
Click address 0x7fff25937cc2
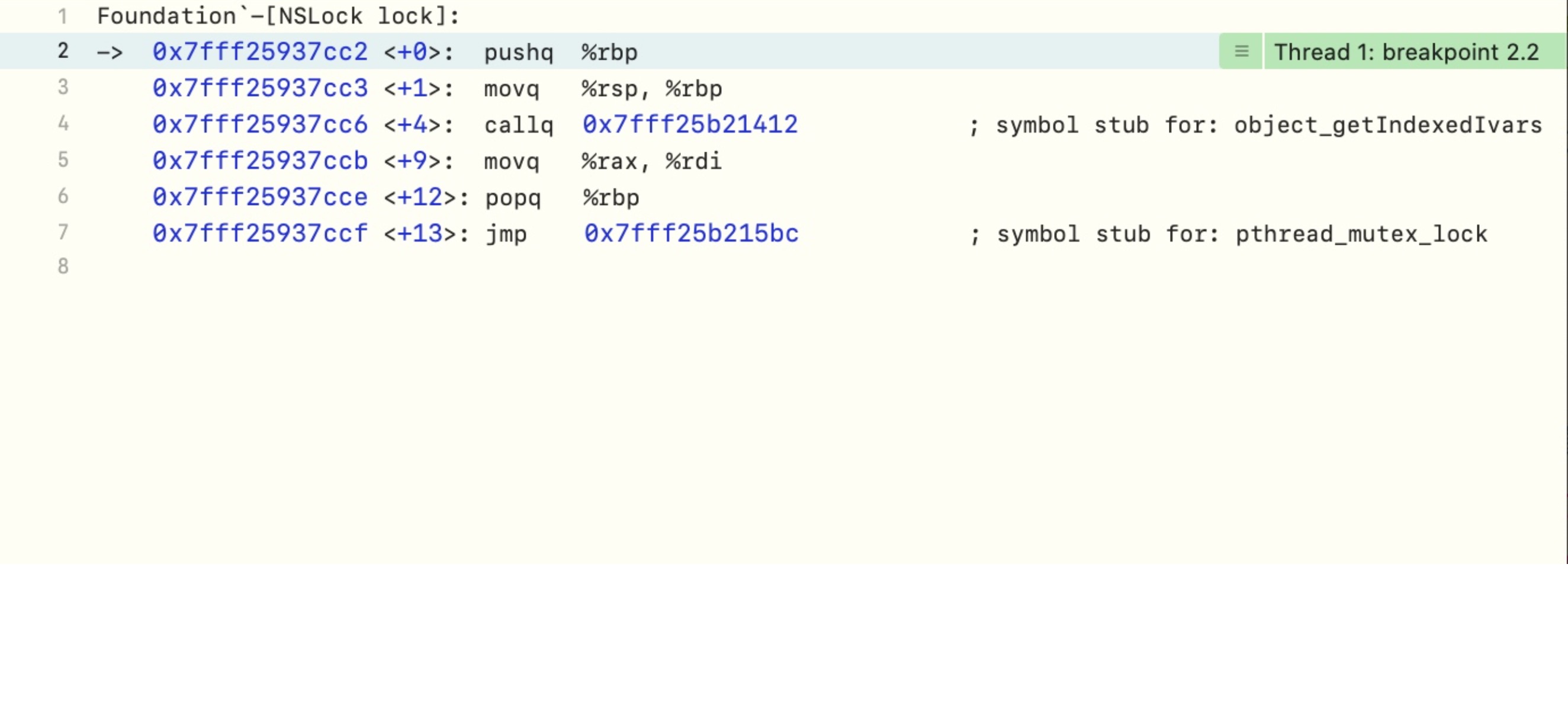(260, 52)
